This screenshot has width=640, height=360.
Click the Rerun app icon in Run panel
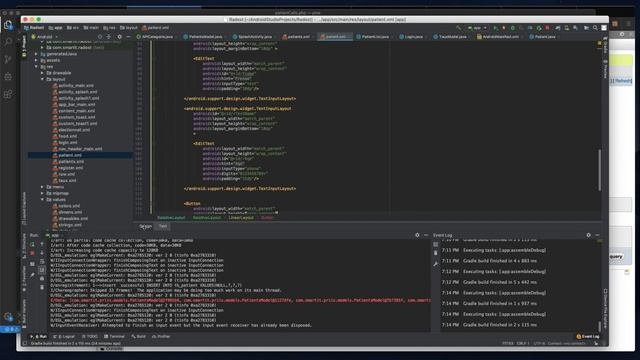33,244
